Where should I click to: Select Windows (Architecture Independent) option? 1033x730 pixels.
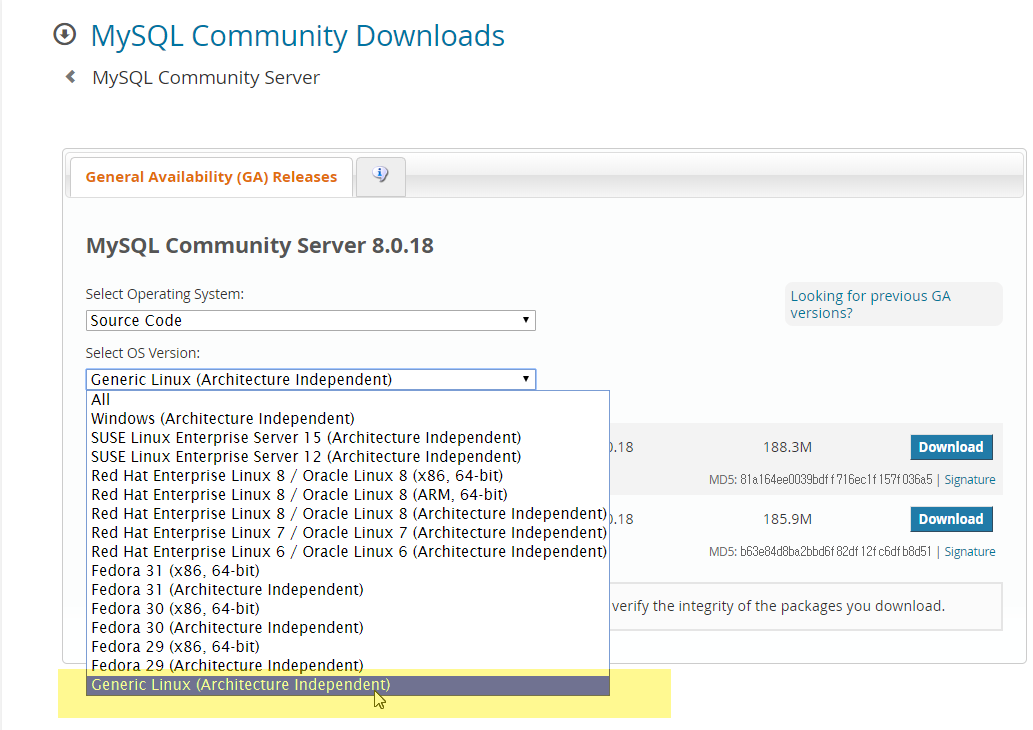click(348, 419)
